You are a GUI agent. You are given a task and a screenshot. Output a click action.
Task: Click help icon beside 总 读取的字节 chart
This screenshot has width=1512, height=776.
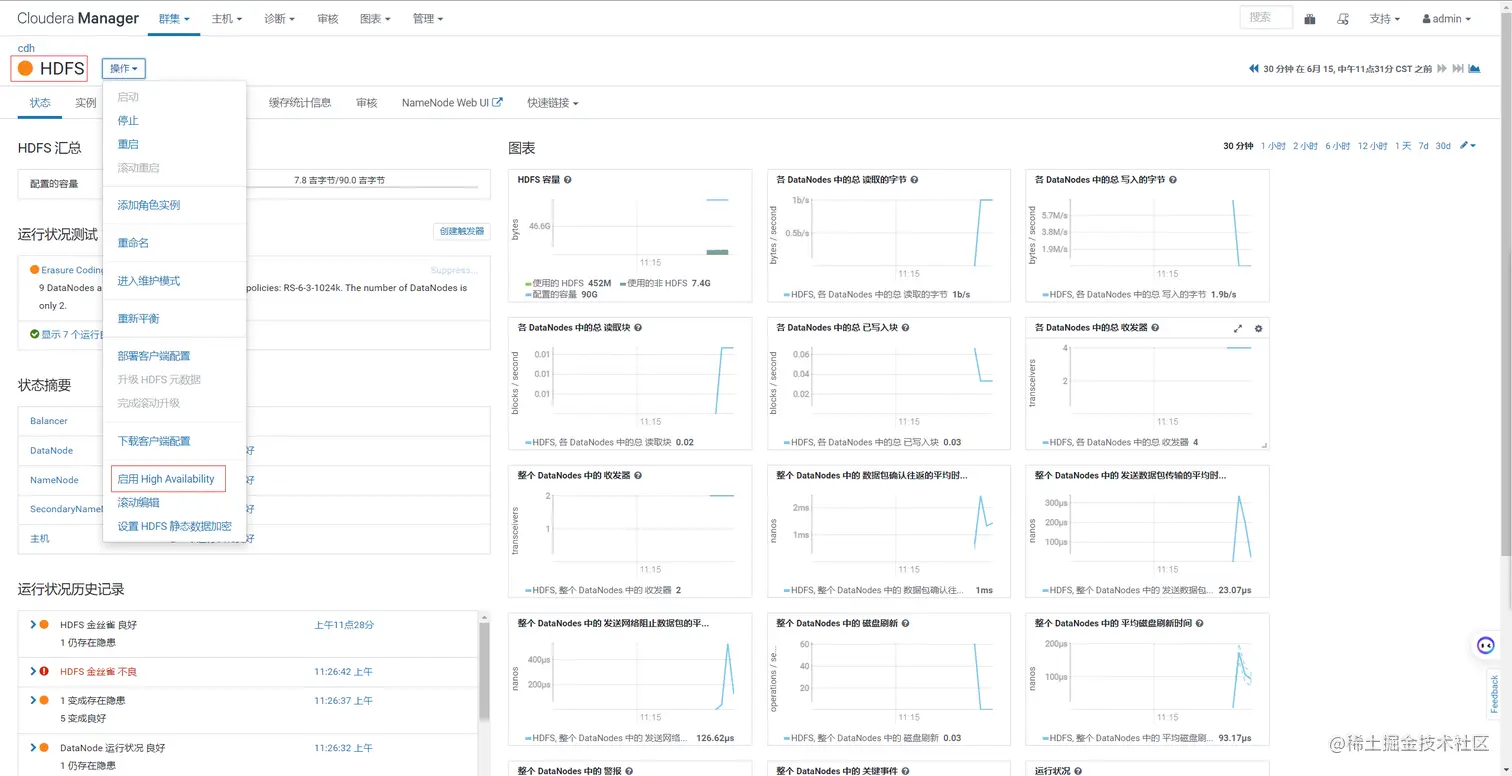[914, 180]
